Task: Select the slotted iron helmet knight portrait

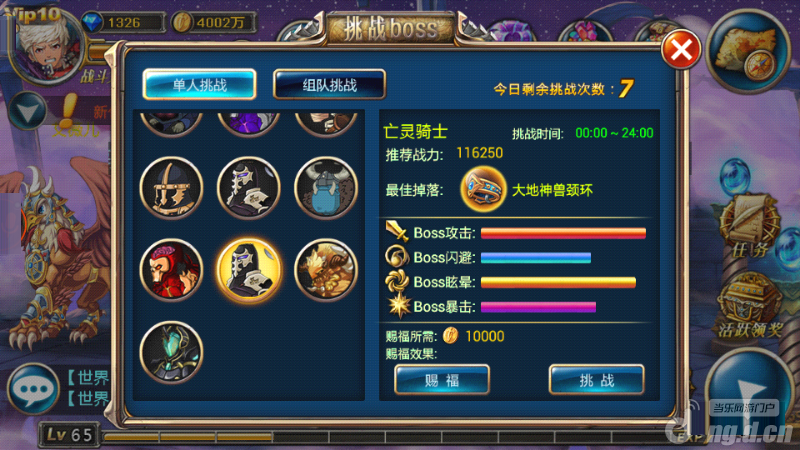Action: pos(171,188)
